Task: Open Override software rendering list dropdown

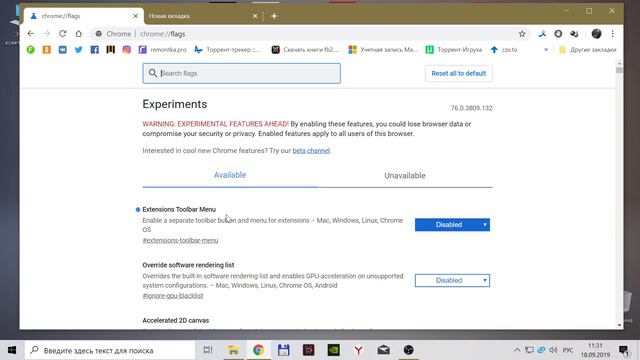Action: pyautogui.click(x=452, y=280)
